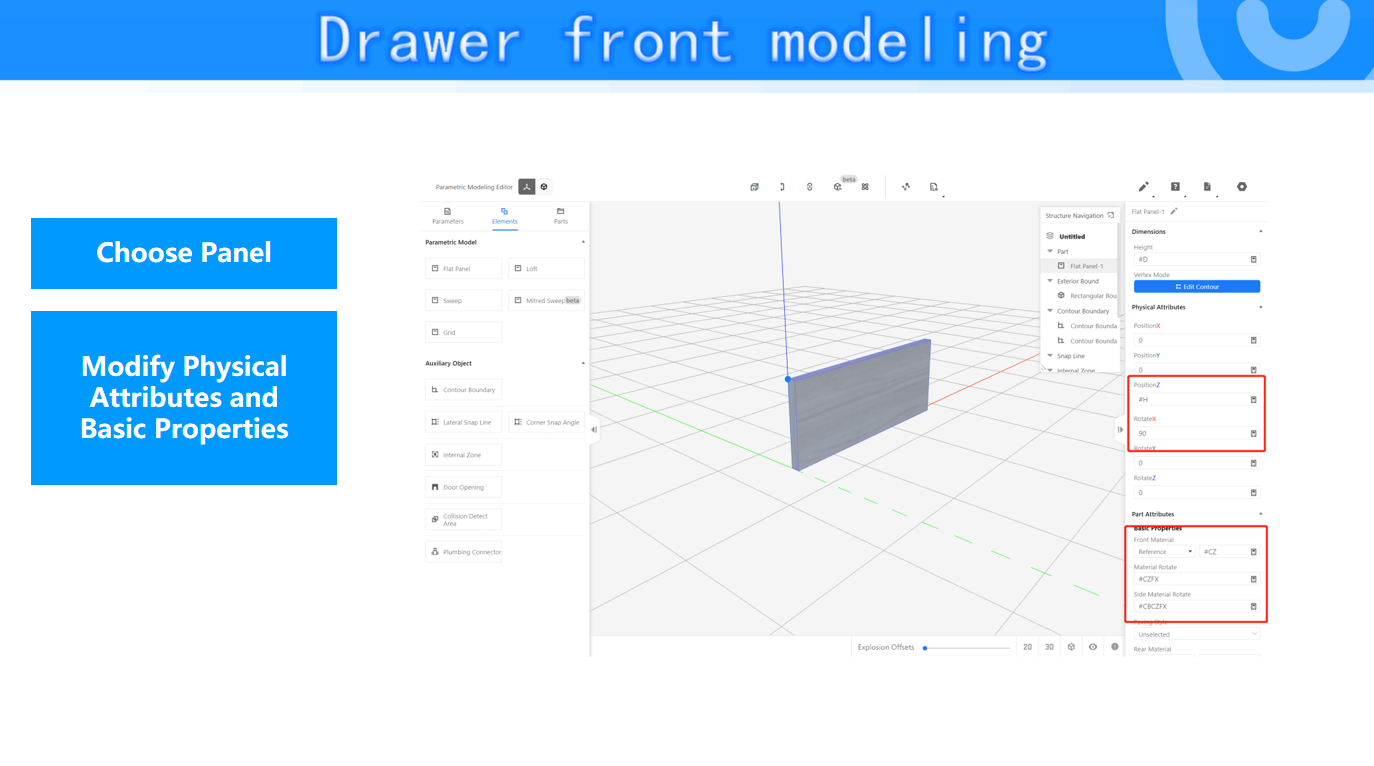This screenshot has height=766, width=1374.
Task: Adjust the Explosion Offsets slider handle
Action: pyautogui.click(x=925, y=648)
